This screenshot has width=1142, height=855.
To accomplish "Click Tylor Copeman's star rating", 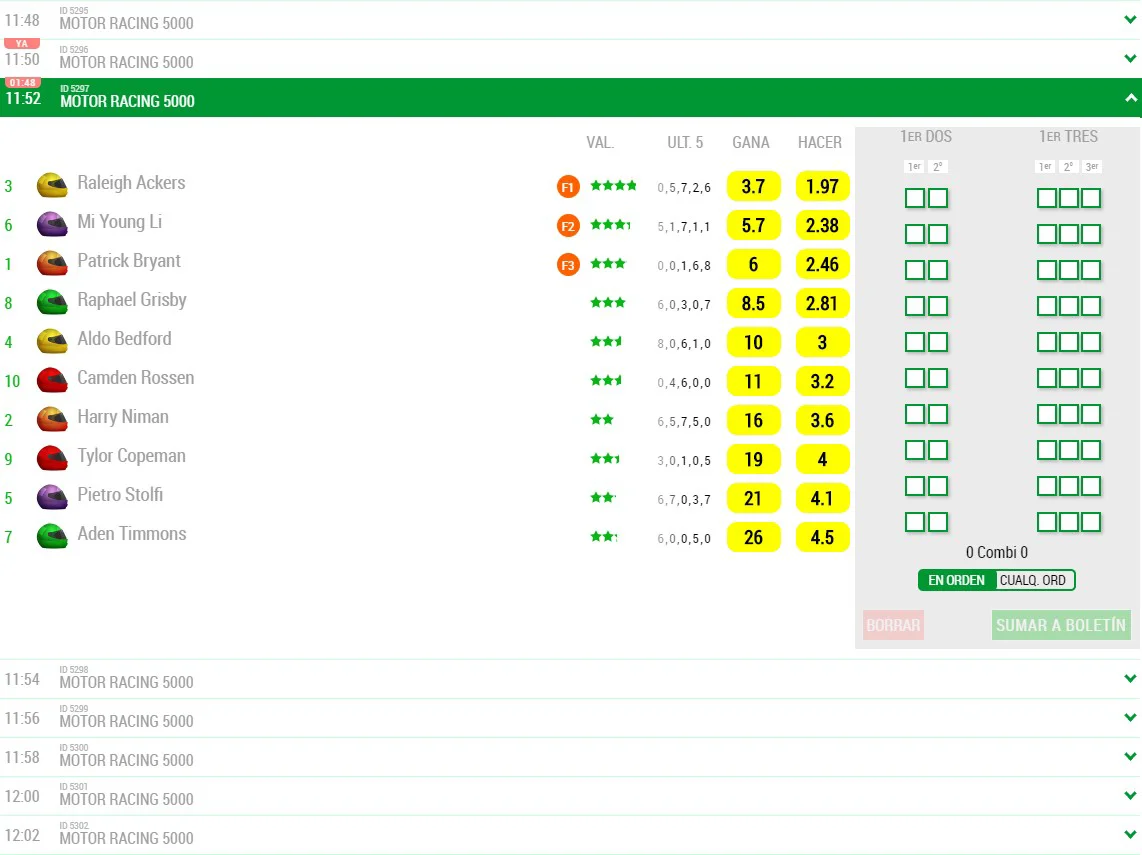I will 605,458.
